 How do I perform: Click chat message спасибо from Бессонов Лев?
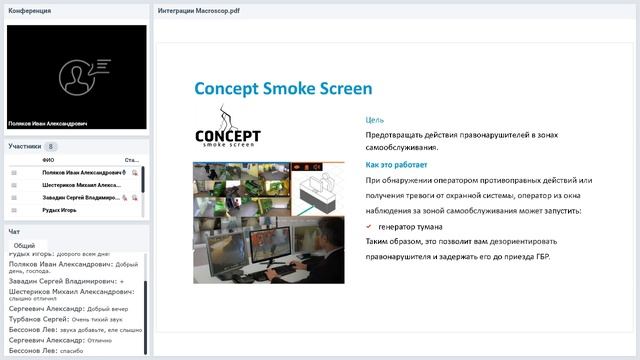point(46,351)
